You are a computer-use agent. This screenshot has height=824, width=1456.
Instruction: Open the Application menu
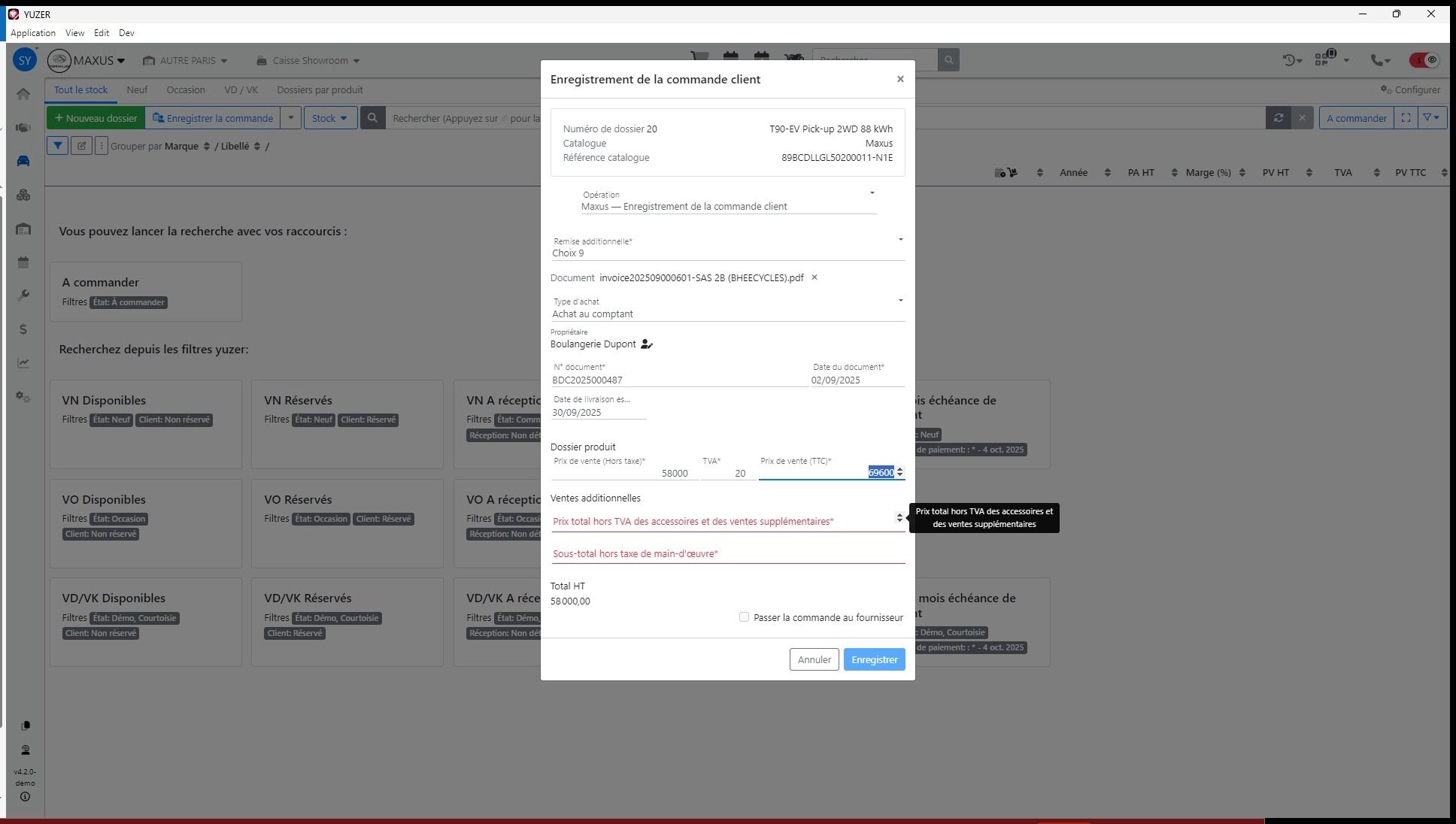(33, 33)
